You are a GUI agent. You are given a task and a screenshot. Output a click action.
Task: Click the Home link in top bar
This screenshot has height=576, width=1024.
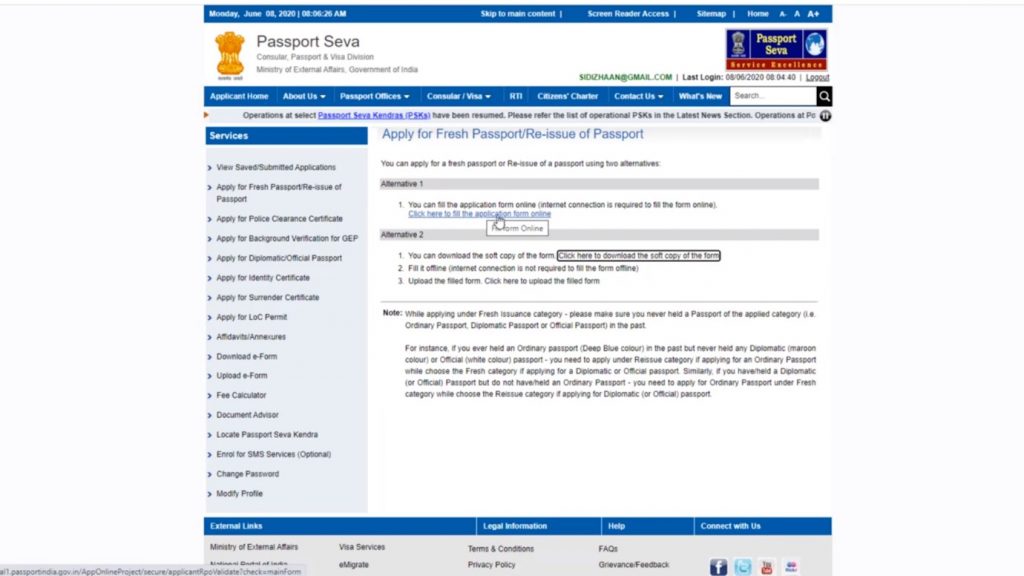click(x=758, y=14)
